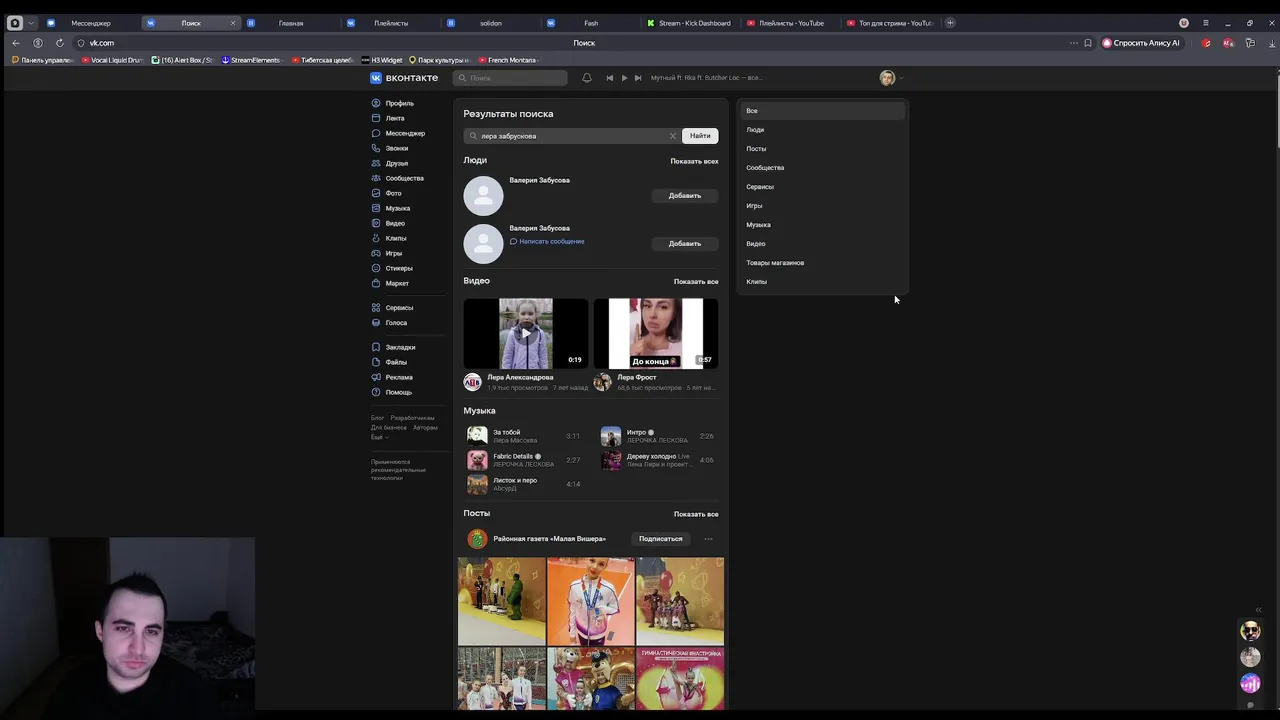Clear the search query with the X
The width and height of the screenshot is (1280, 720).
click(x=673, y=136)
